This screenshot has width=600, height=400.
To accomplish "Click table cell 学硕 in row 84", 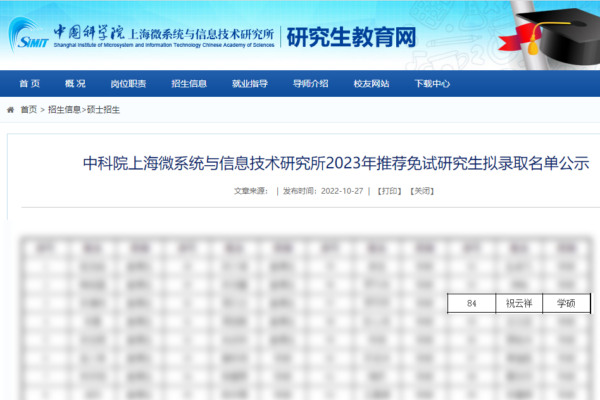I will point(566,304).
